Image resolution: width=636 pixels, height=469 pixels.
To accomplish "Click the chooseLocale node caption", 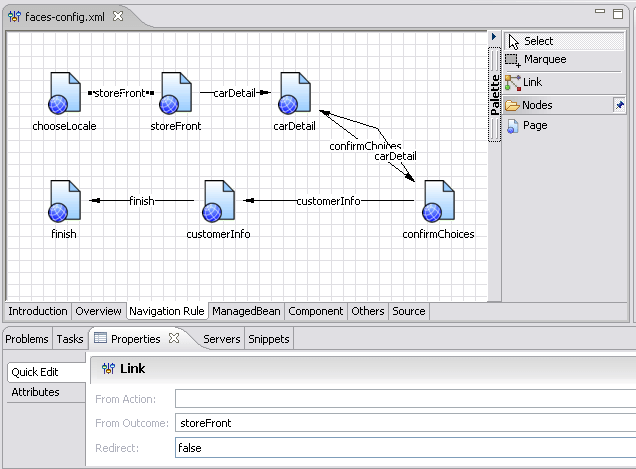I will (64, 126).
